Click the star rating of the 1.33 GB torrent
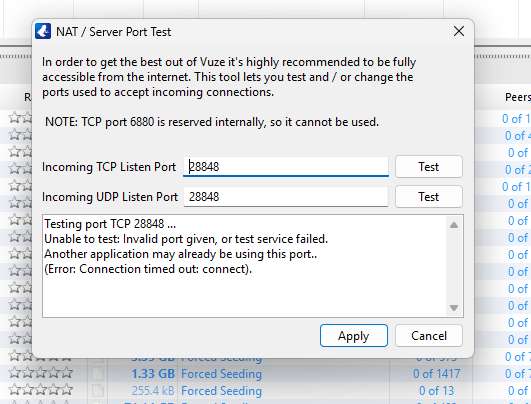Image resolution: width=531 pixels, height=404 pixels. (41, 373)
